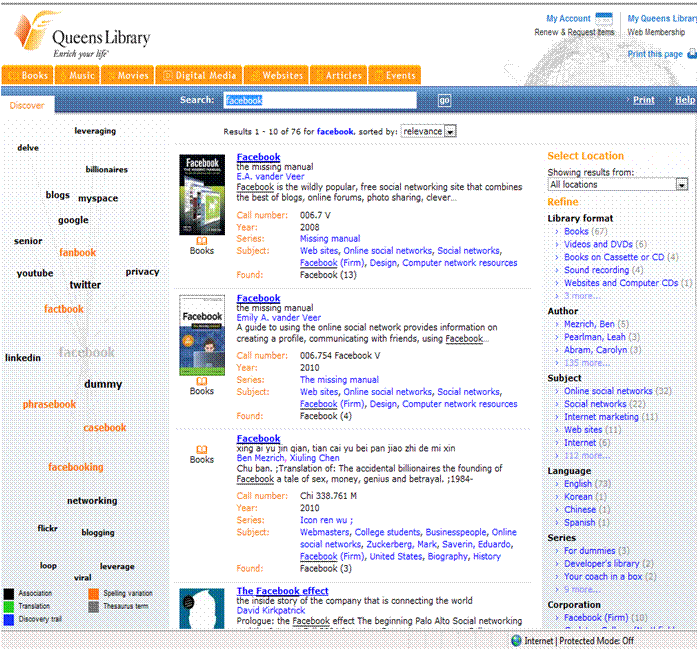This screenshot has width=698, height=650.
Task: Click the orange Spelling variation legend swatch
Action: [x=93, y=593]
